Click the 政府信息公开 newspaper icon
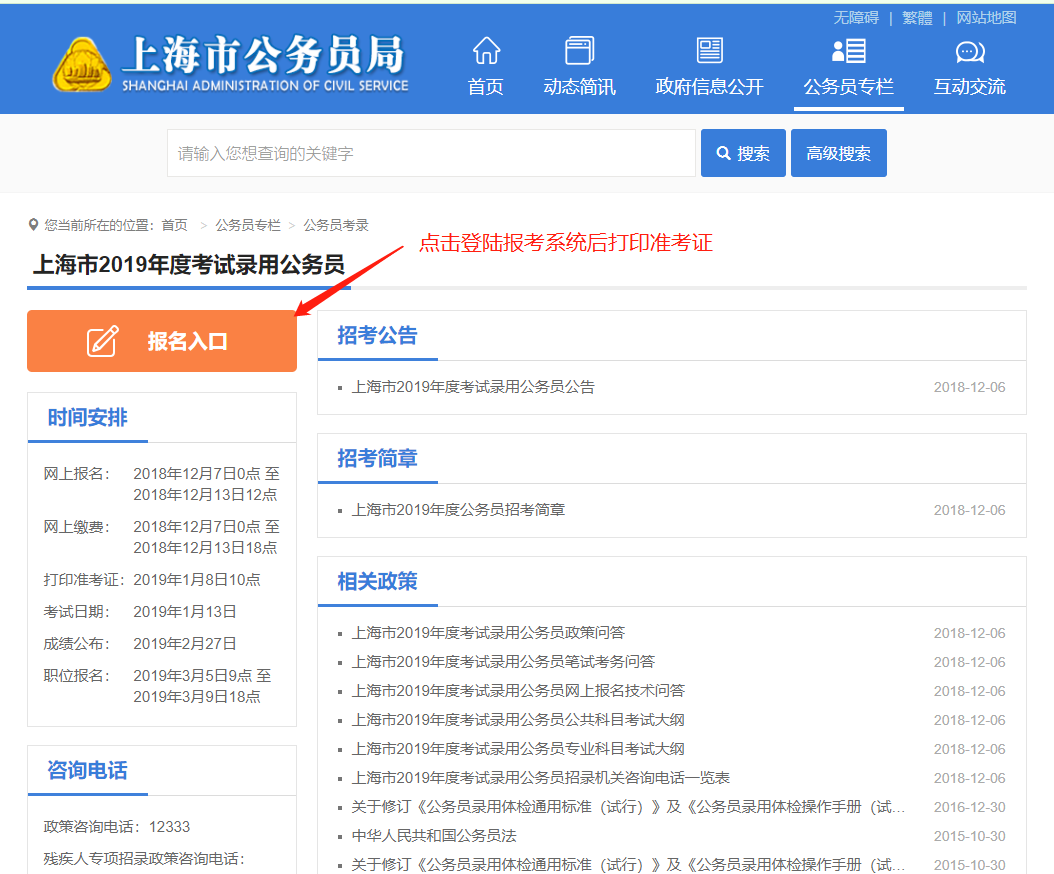Viewport: 1054px width, 874px height. coord(709,50)
